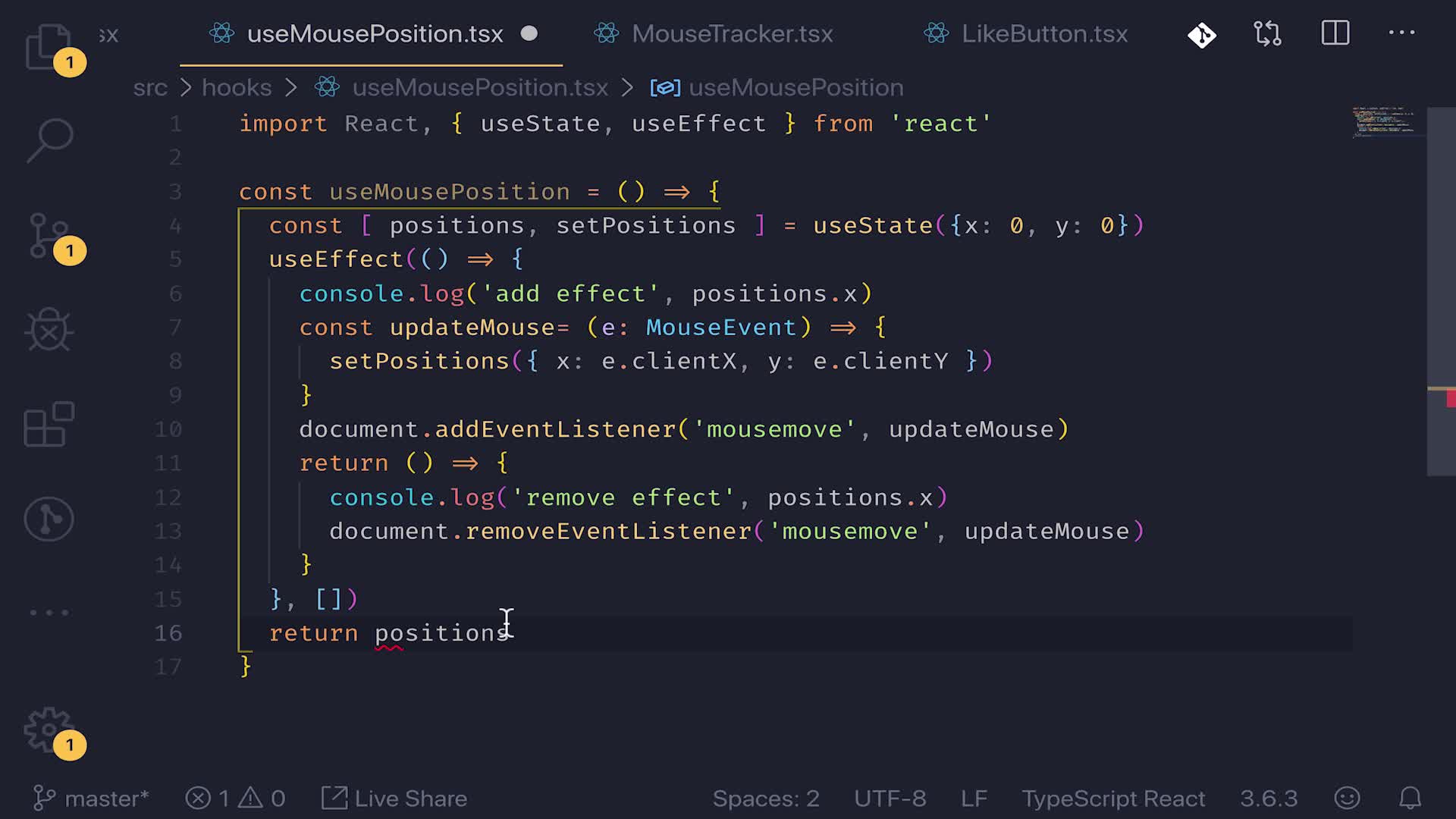Click the compare changes icon
Viewport: 1456px width, 819px height.
[1267, 34]
